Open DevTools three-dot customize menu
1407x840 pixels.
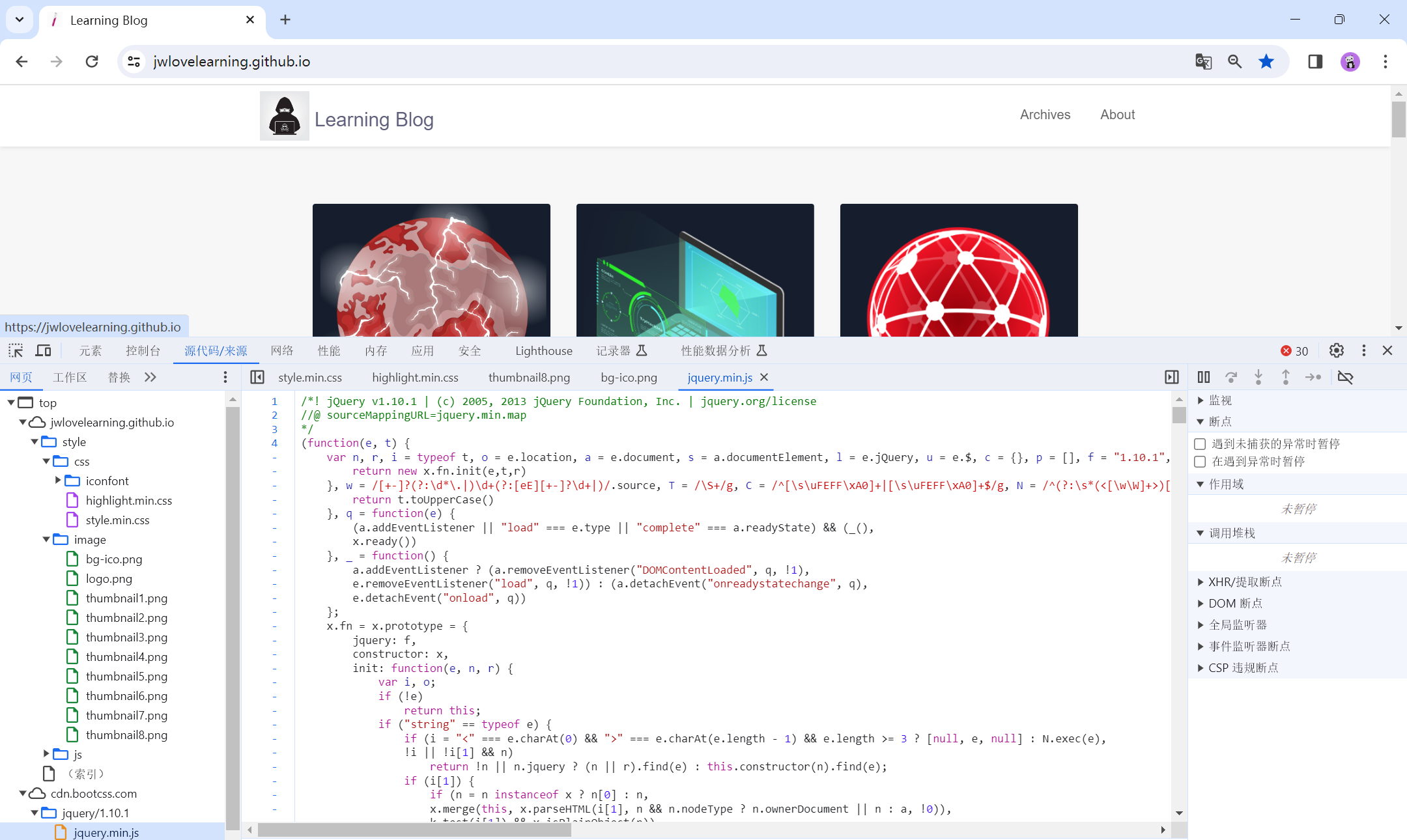pyautogui.click(x=1364, y=351)
